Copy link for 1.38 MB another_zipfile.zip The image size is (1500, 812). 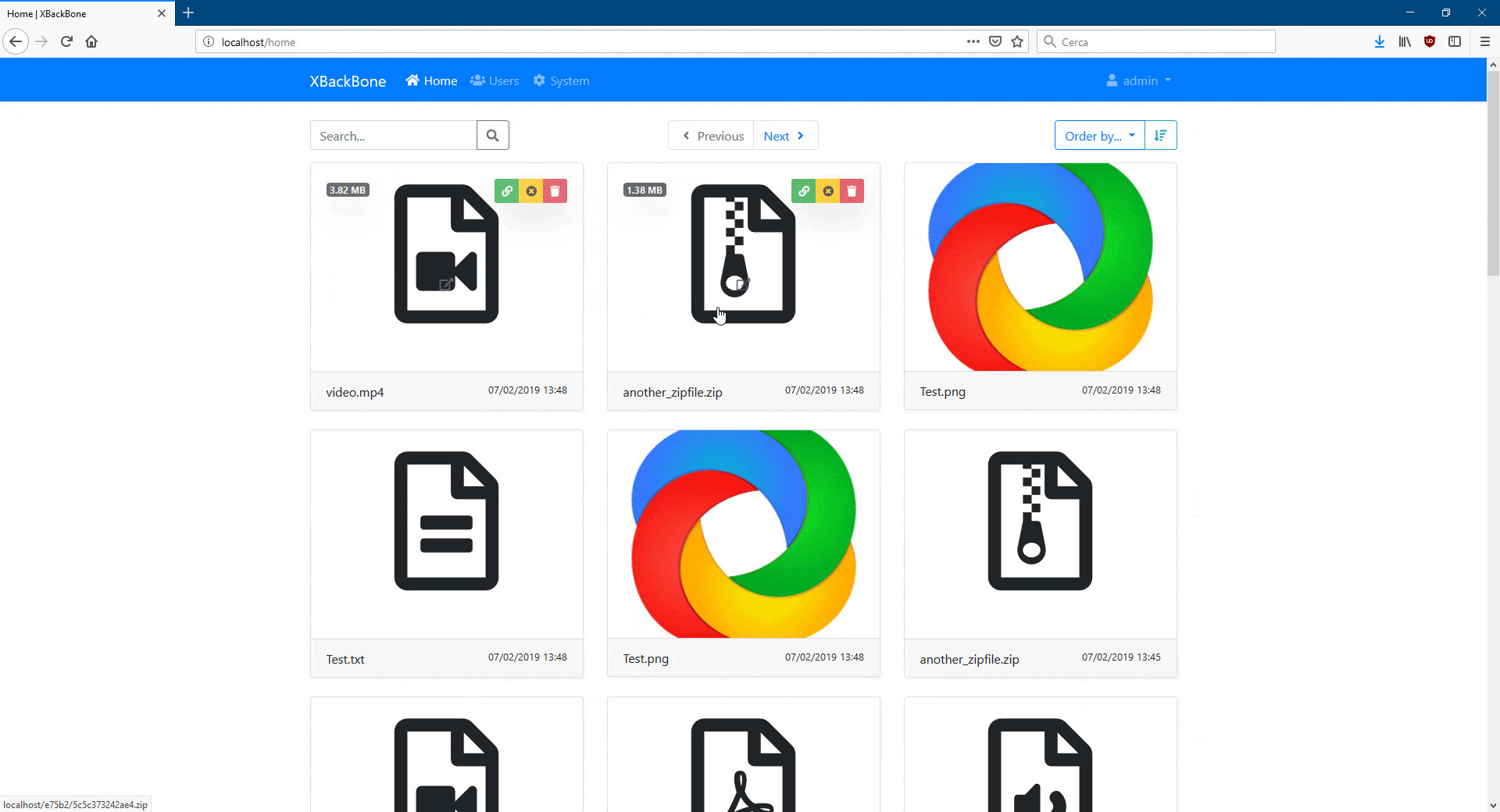point(804,191)
